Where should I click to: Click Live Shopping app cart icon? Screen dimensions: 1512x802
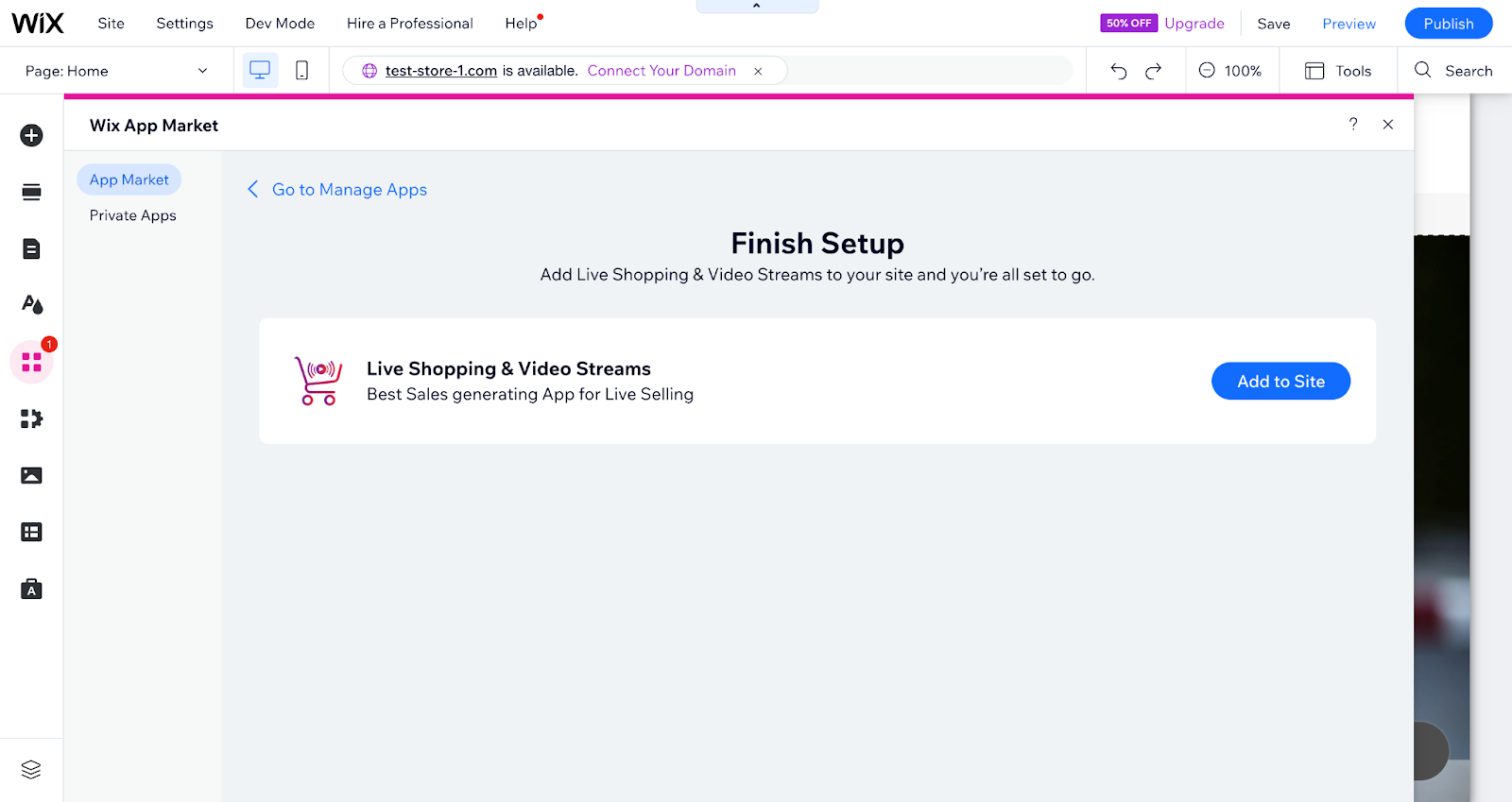click(318, 381)
